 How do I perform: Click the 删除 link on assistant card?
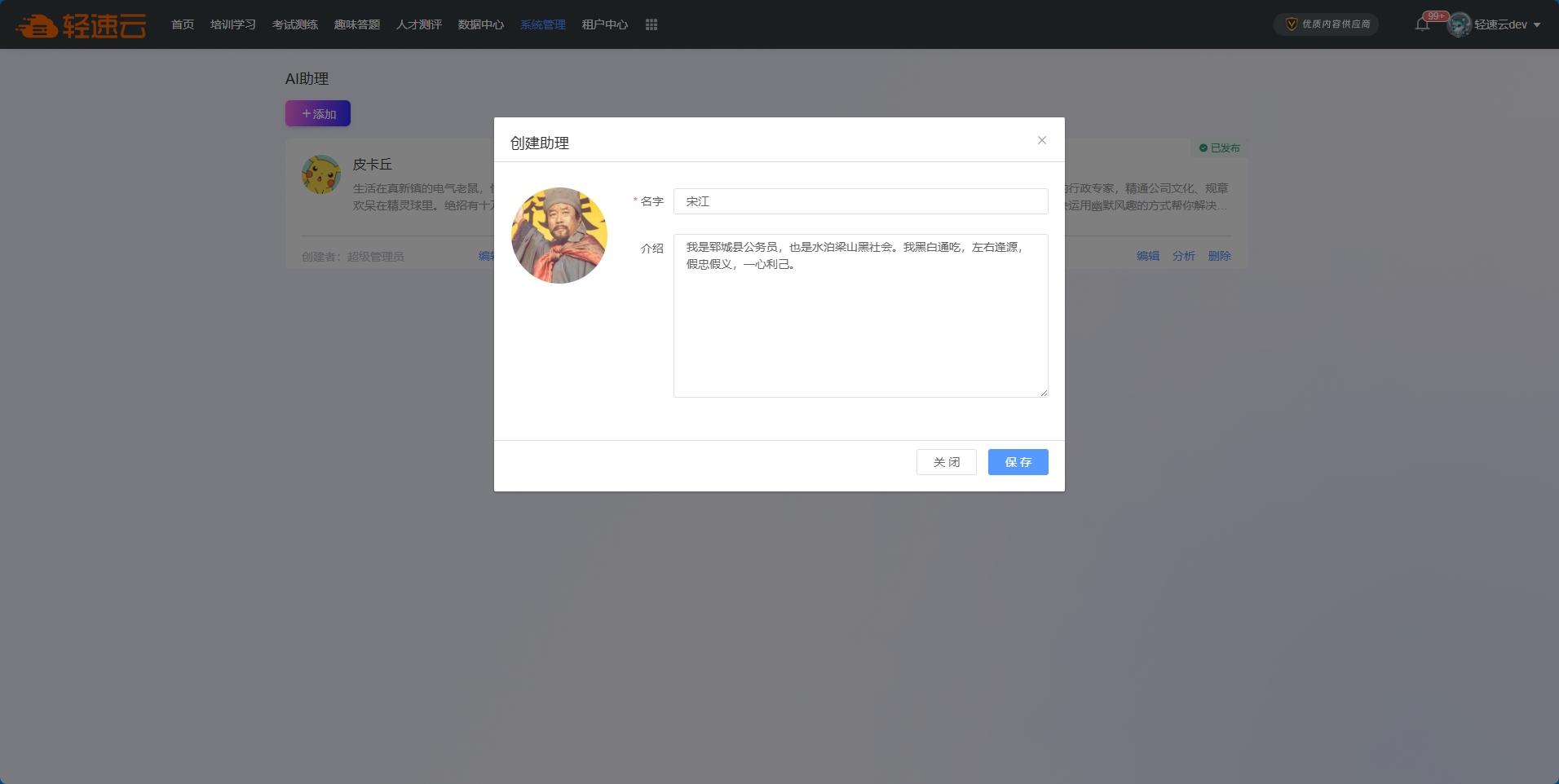(1219, 256)
